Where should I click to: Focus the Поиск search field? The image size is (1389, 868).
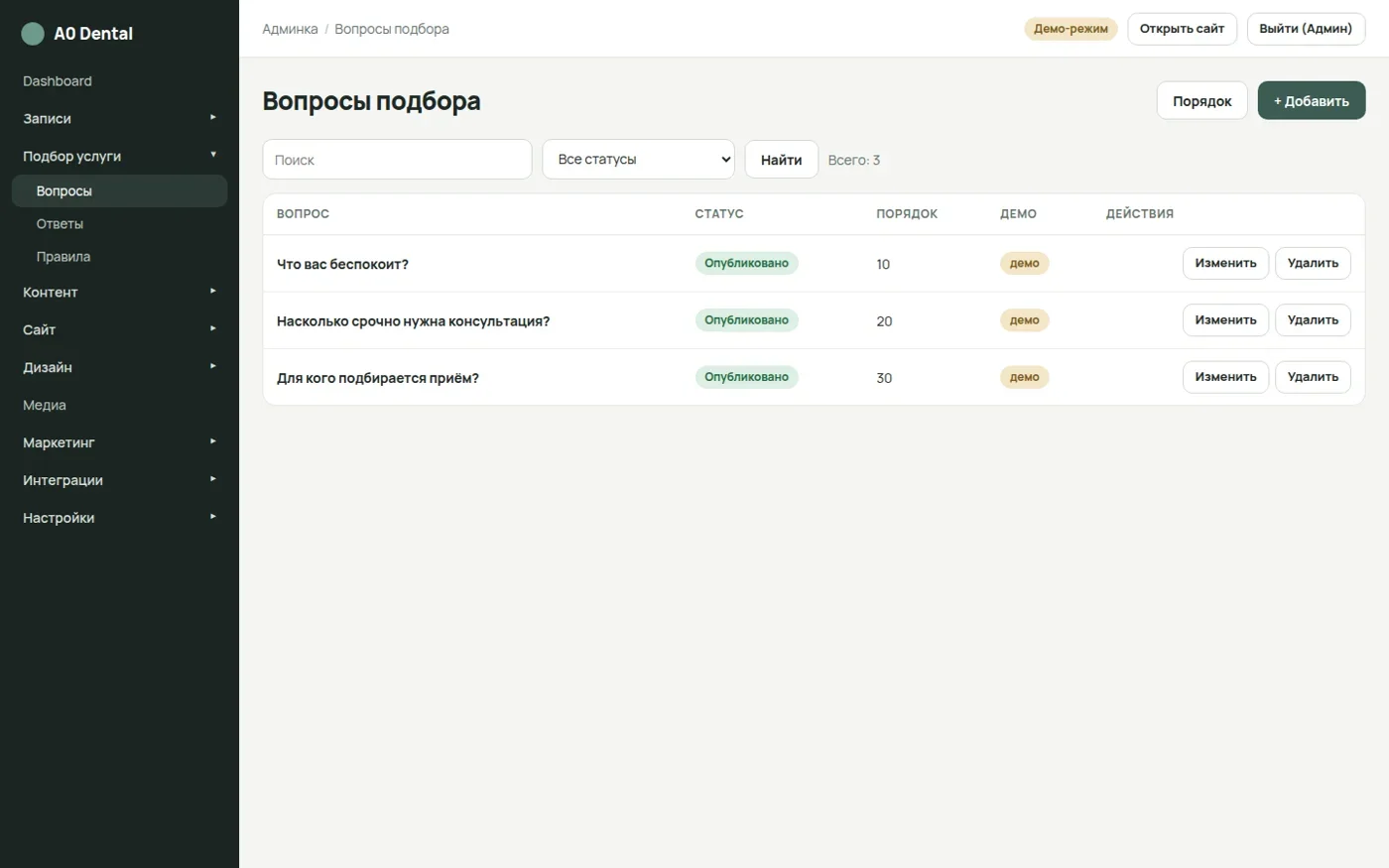click(x=397, y=160)
